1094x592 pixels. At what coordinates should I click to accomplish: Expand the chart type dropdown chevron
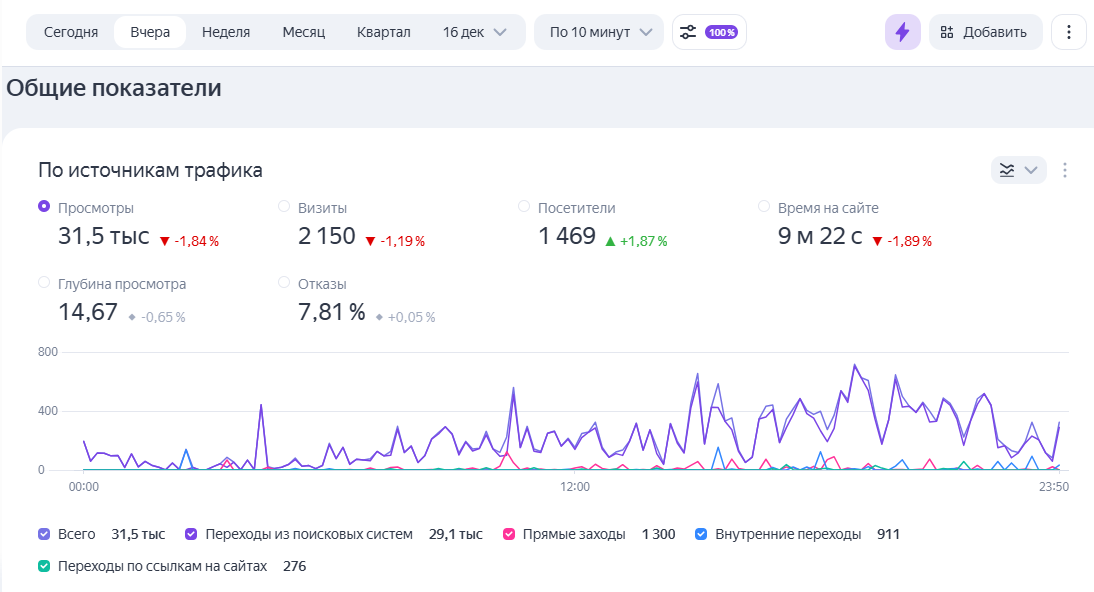pos(1031,170)
